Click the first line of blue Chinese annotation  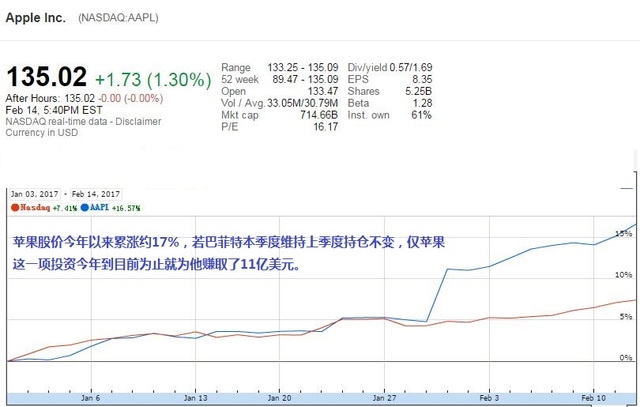click(x=229, y=242)
